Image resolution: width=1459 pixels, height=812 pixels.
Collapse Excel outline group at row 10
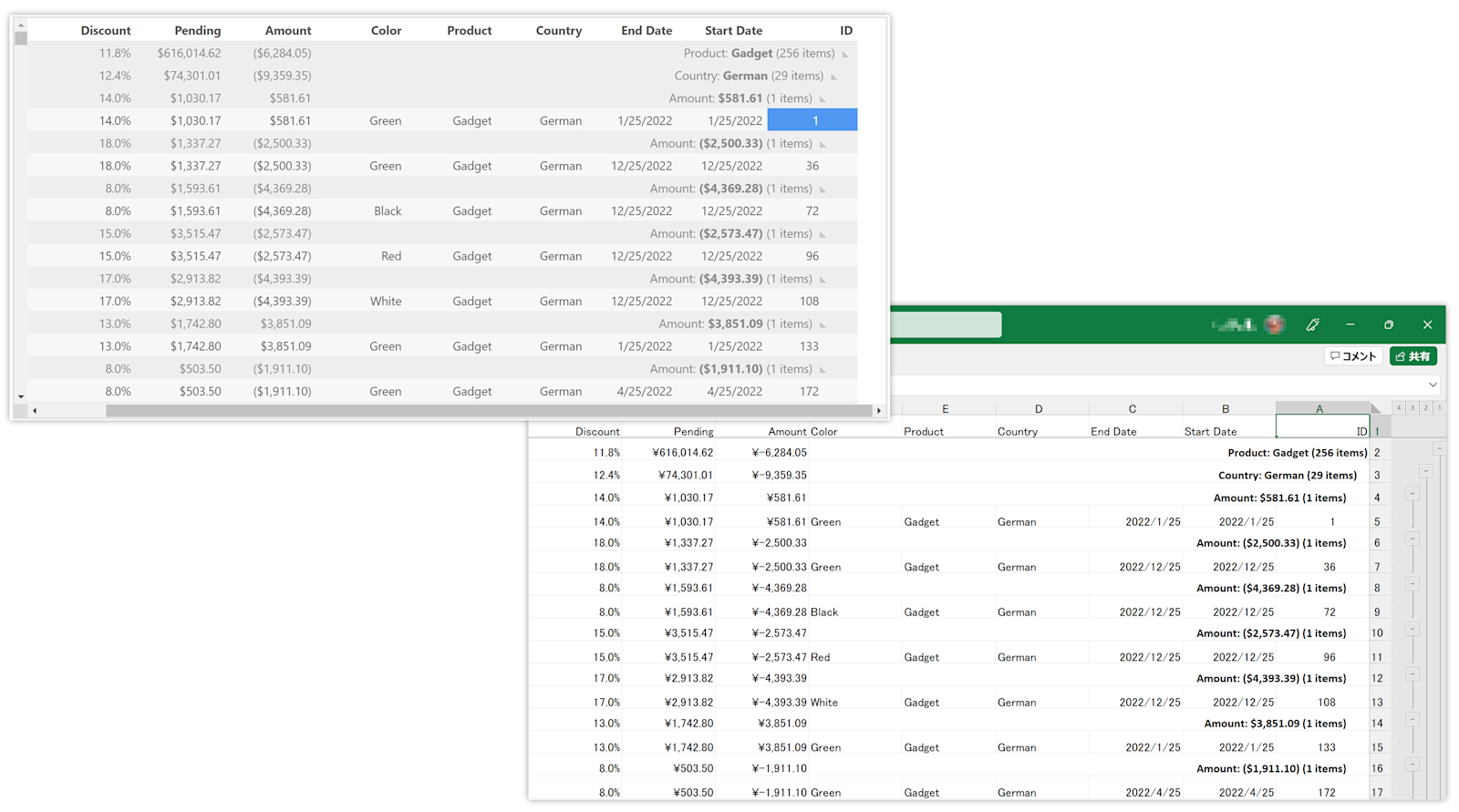[1412, 629]
